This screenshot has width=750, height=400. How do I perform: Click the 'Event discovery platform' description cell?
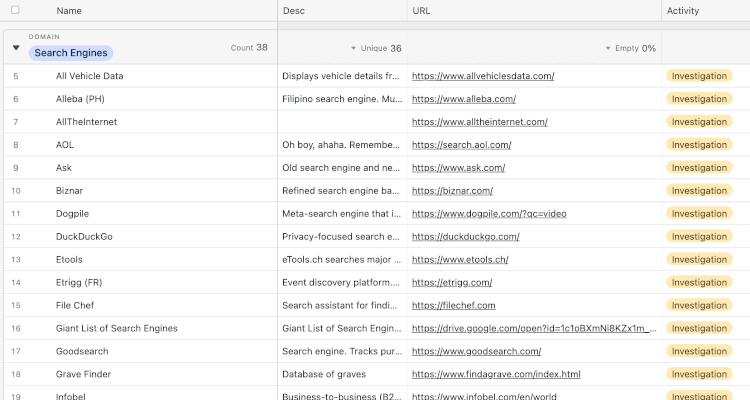point(342,282)
